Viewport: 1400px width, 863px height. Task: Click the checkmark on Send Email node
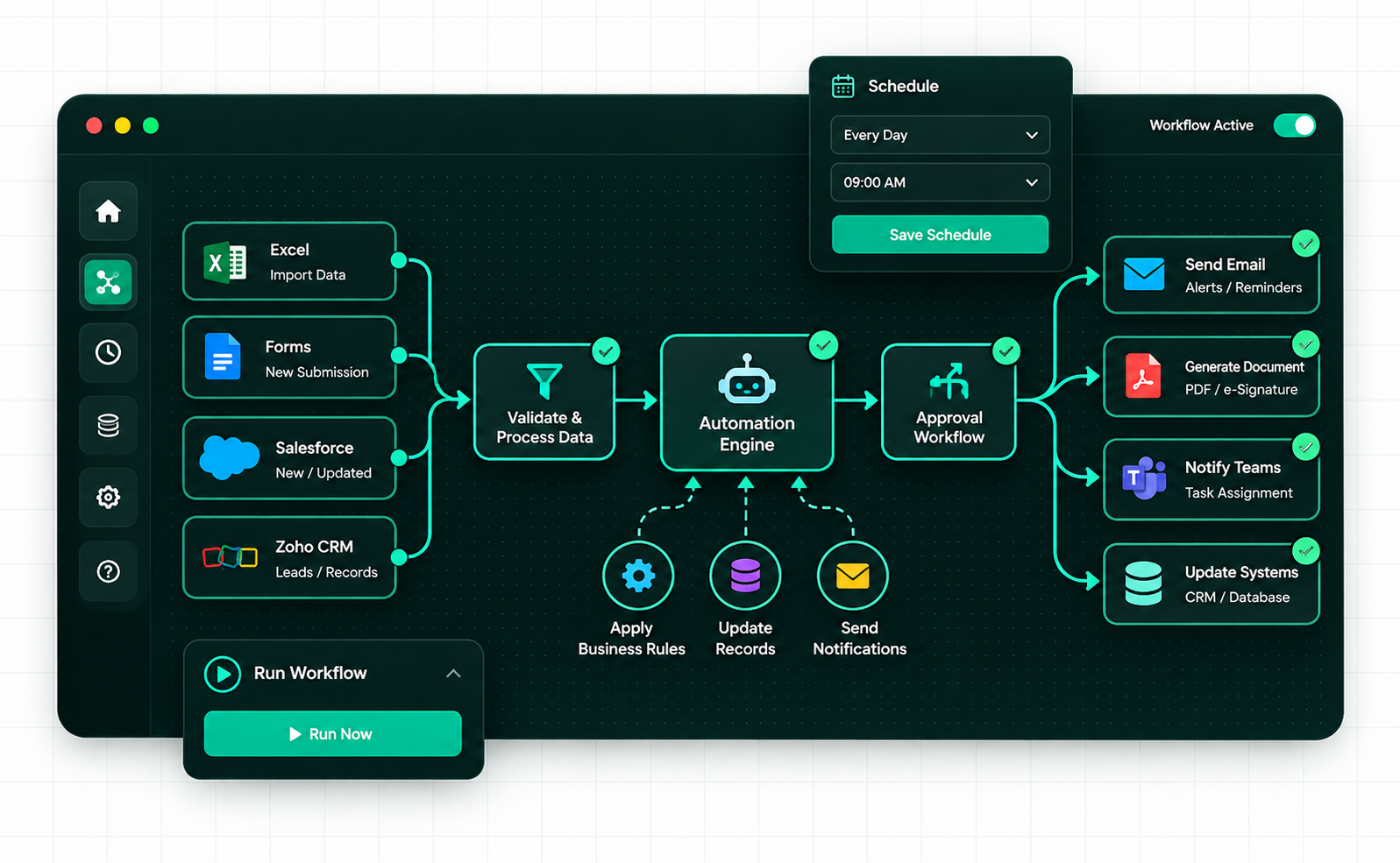point(1306,244)
